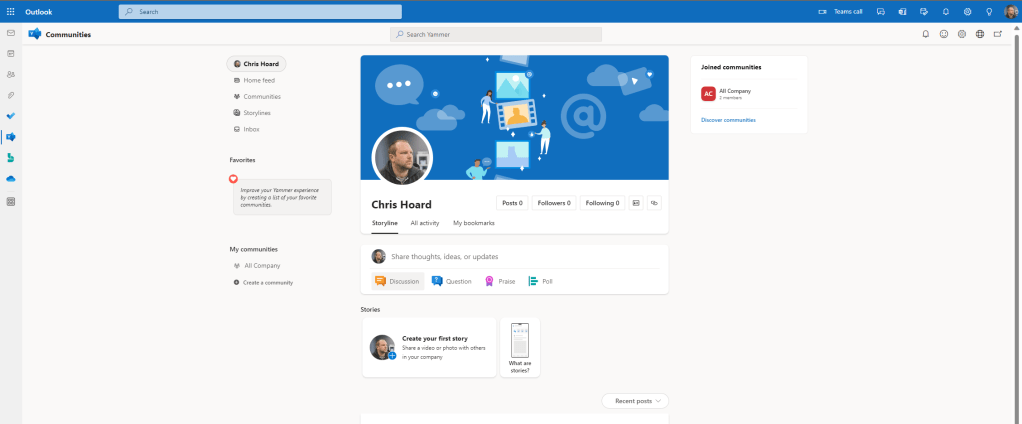
Task: Click the copy profile link icon
Action: point(654,203)
